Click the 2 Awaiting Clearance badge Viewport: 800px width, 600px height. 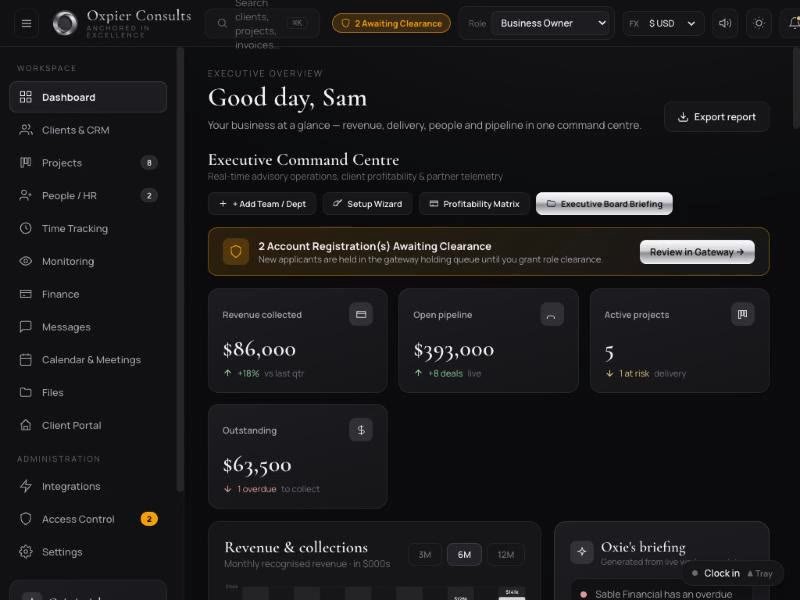[x=391, y=23]
